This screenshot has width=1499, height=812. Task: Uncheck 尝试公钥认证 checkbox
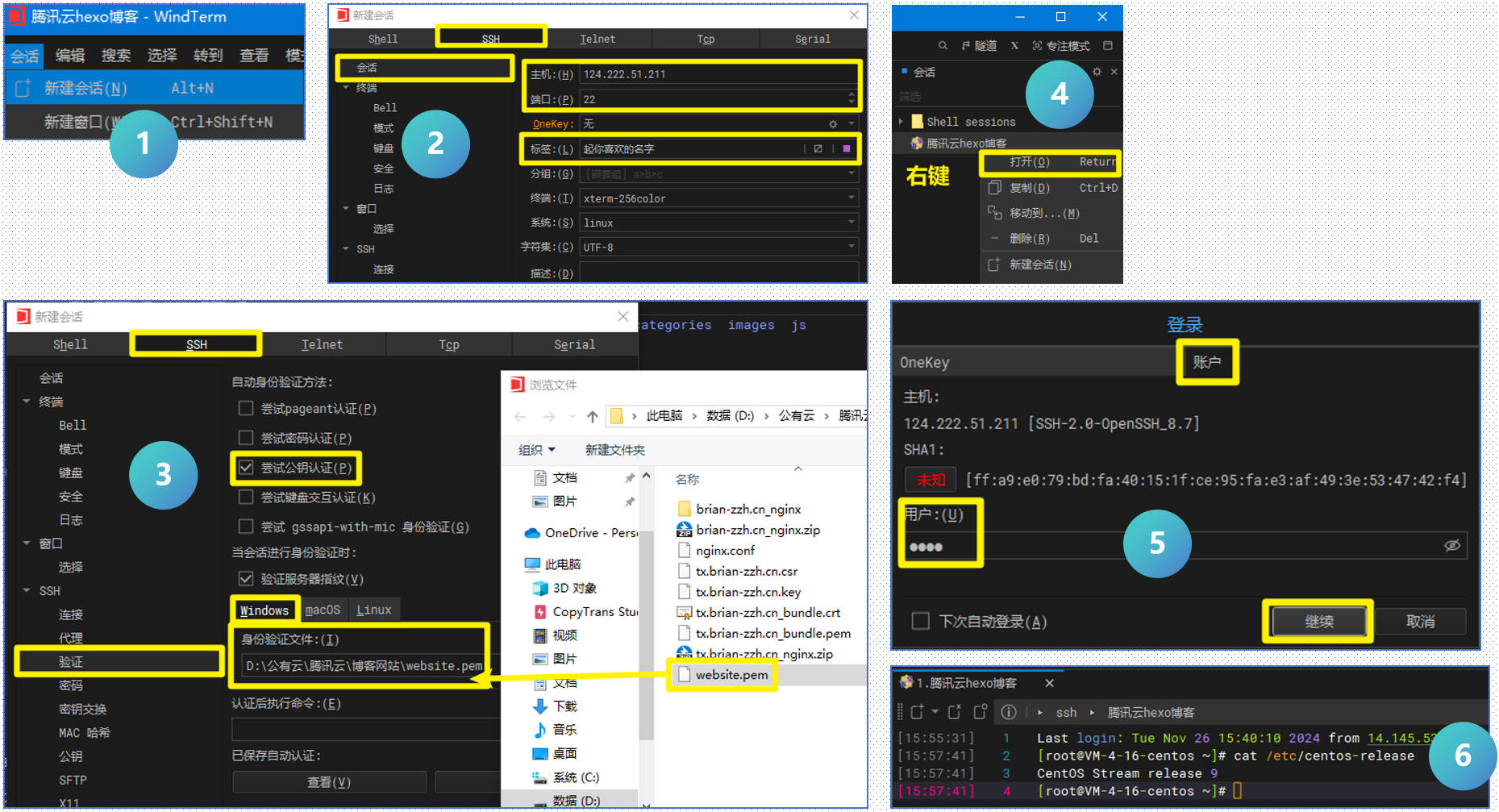click(x=246, y=468)
